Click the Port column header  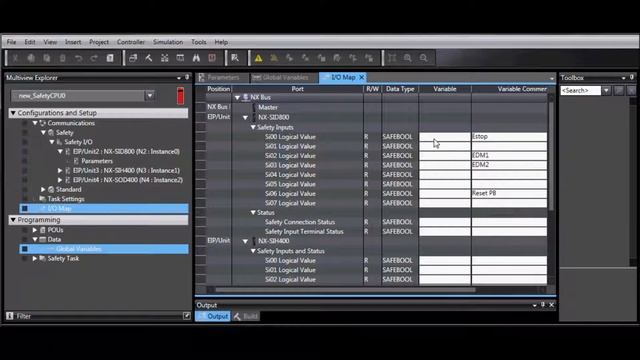click(x=298, y=89)
